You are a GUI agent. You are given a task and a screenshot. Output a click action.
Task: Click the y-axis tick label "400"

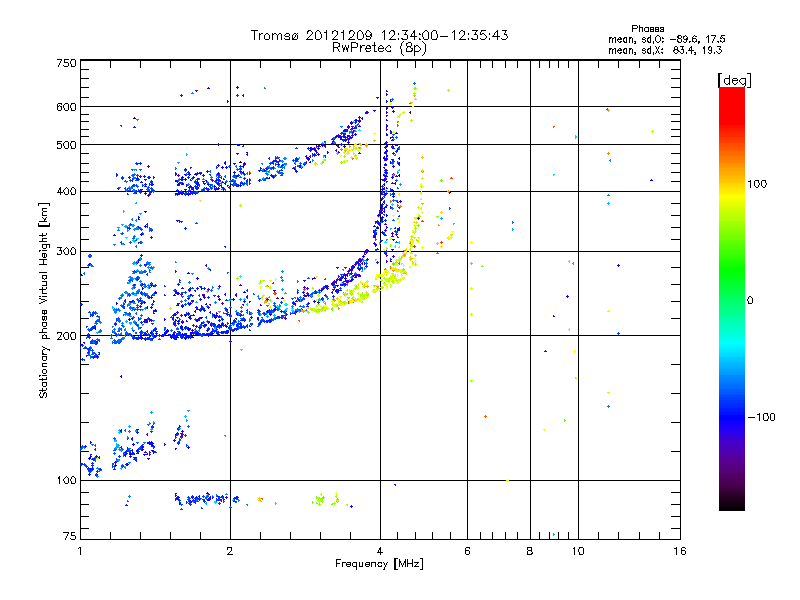[66, 191]
